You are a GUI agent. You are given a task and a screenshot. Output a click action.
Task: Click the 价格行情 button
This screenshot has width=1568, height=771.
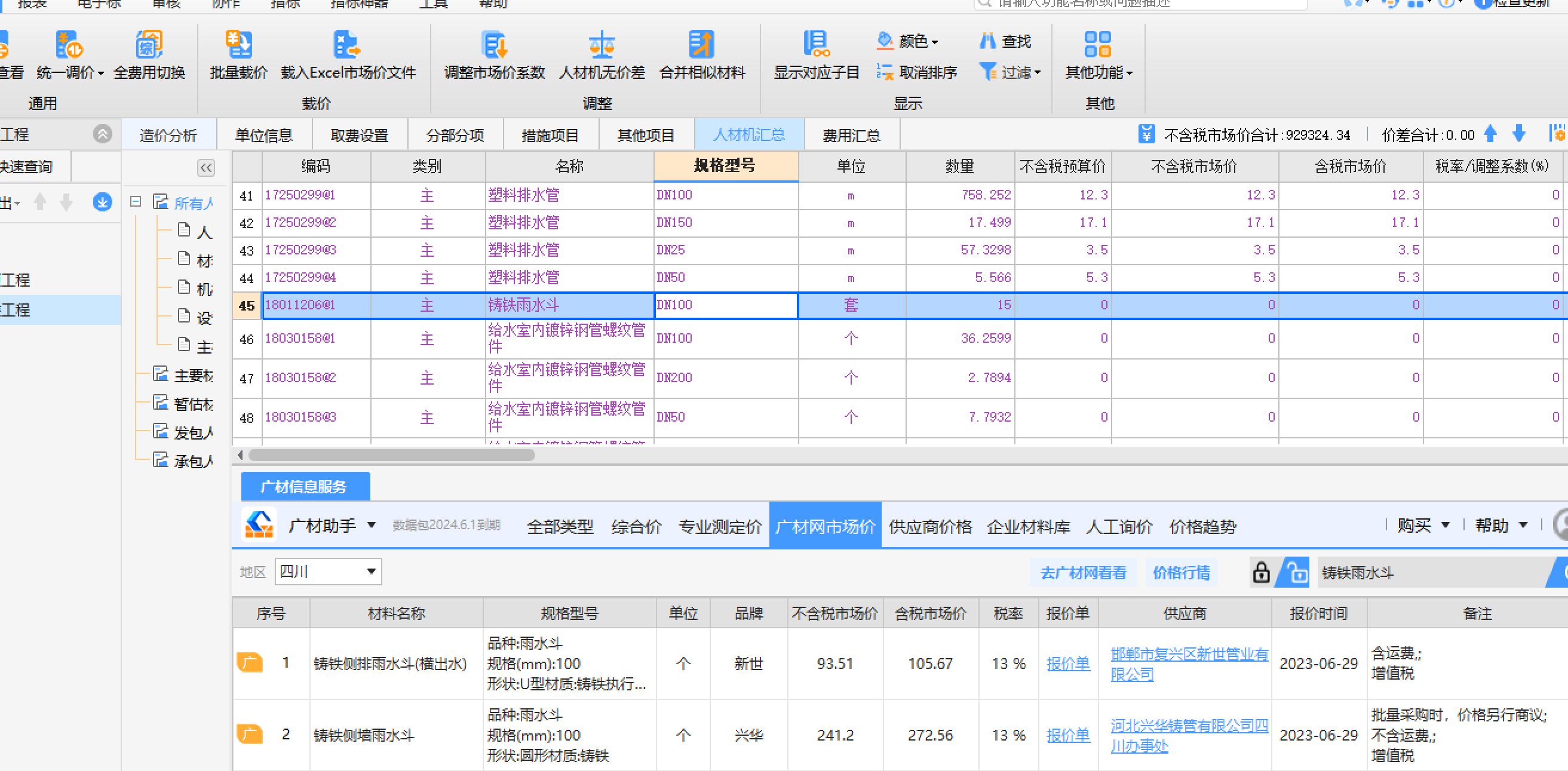[1181, 572]
